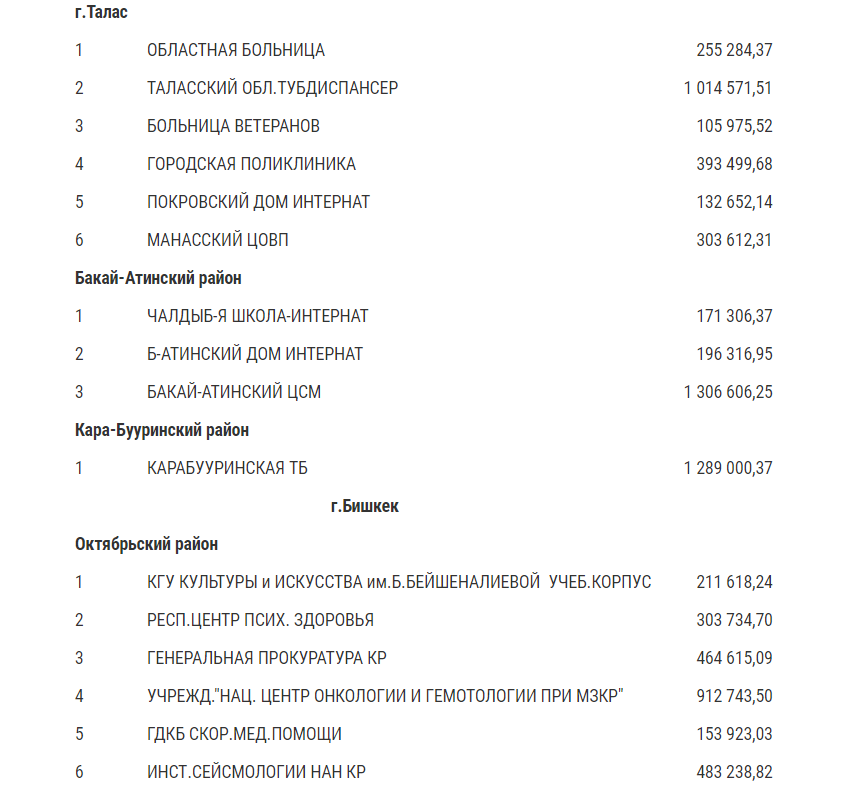
Task: Click ТАЛАССКИЙ ОБЛ.ТУБДИСПАНСЕР entry
Action: pyautogui.click(x=272, y=88)
